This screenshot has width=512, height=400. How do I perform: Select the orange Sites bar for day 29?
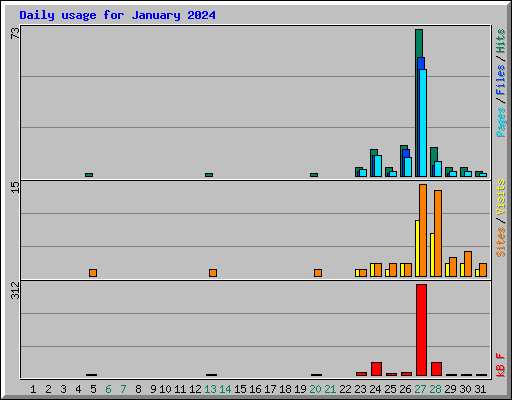coord(453,267)
